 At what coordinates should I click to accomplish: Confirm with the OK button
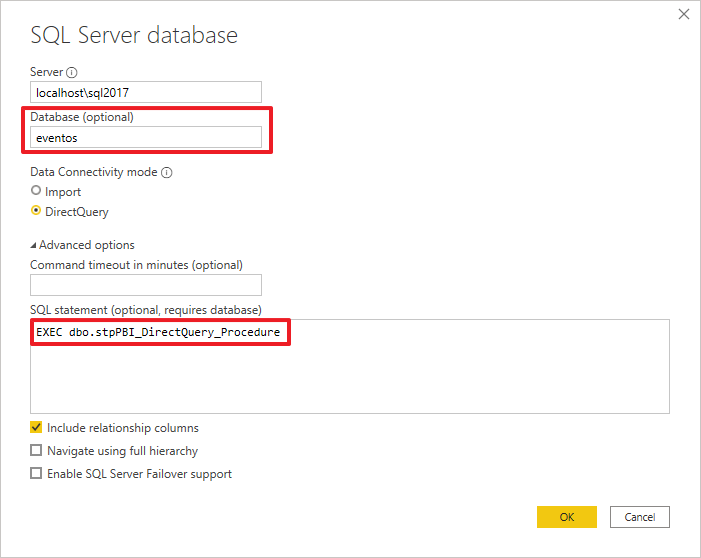click(x=566, y=517)
